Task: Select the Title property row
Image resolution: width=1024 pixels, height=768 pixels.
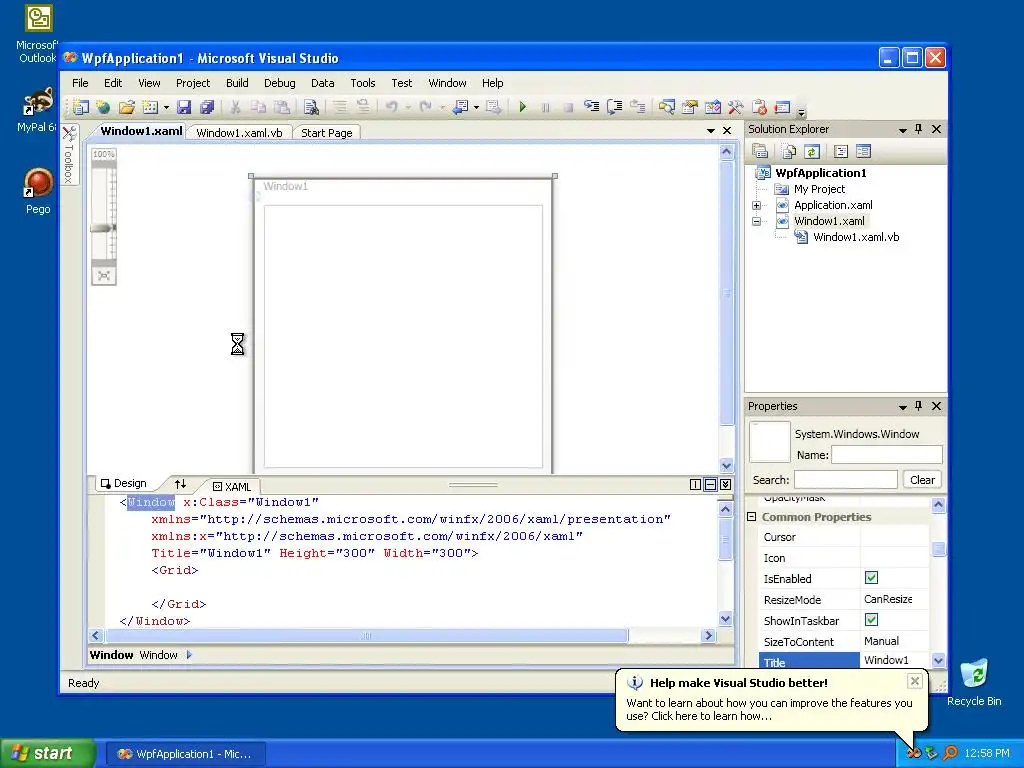Action: (843, 660)
